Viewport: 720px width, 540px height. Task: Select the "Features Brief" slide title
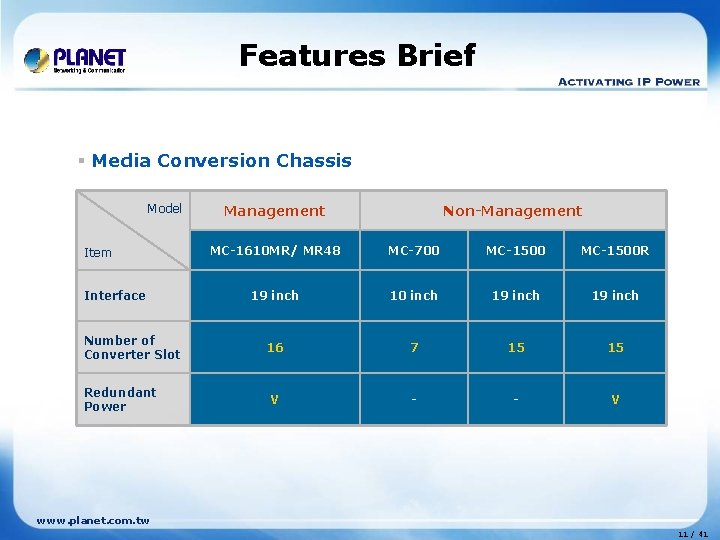point(357,56)
